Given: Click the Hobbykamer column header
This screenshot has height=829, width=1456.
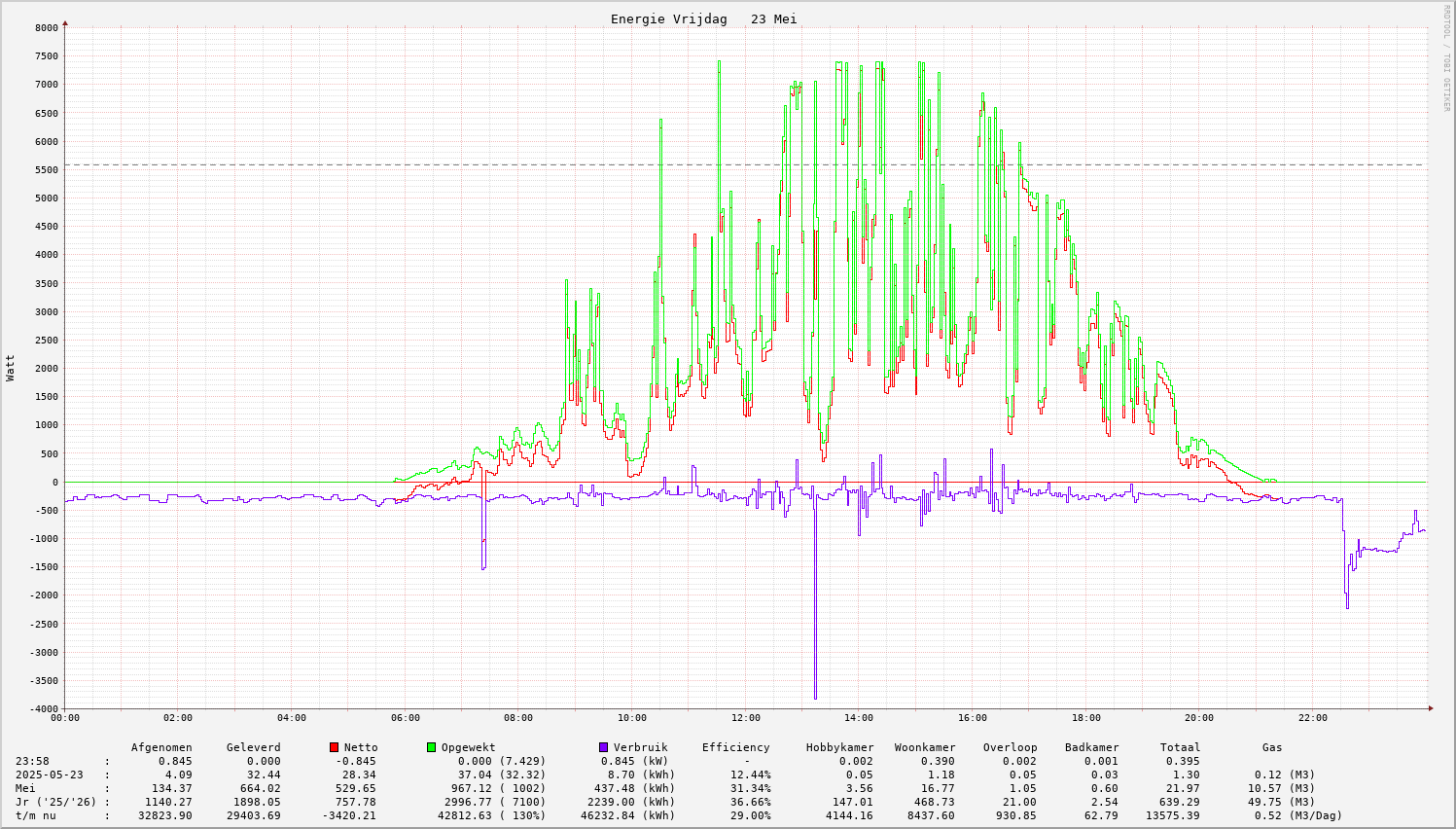Looking at the screenshot, I should (839, 747).
